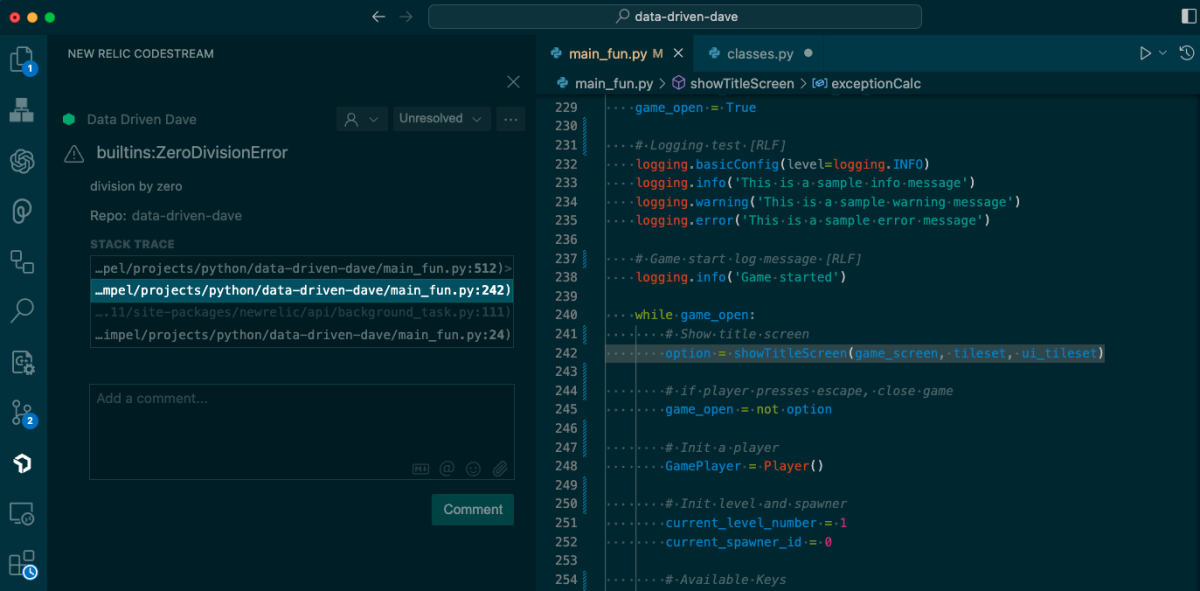Open the New Relic CodeStream sidebar icon
The width and height of the screenshot is (1200, 591).
click(22, 463)
